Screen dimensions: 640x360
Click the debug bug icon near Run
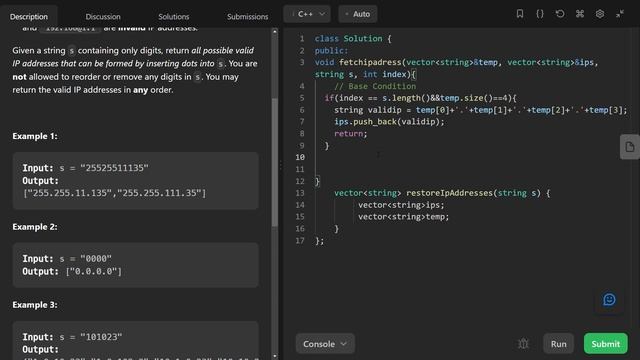[x=523, y=344]
